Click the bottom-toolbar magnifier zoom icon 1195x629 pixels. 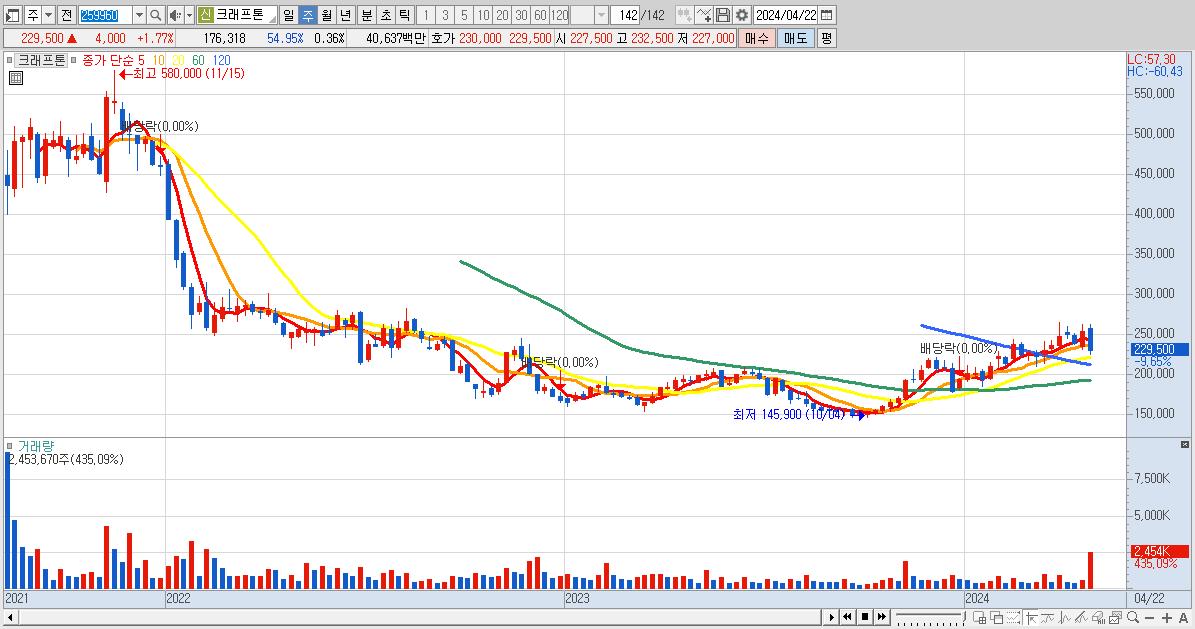[1133, 618]
